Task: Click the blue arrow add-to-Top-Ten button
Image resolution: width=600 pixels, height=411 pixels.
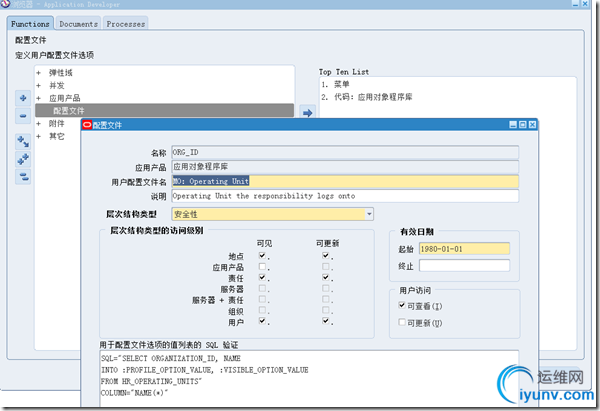Action: click(x=307, y=113)
